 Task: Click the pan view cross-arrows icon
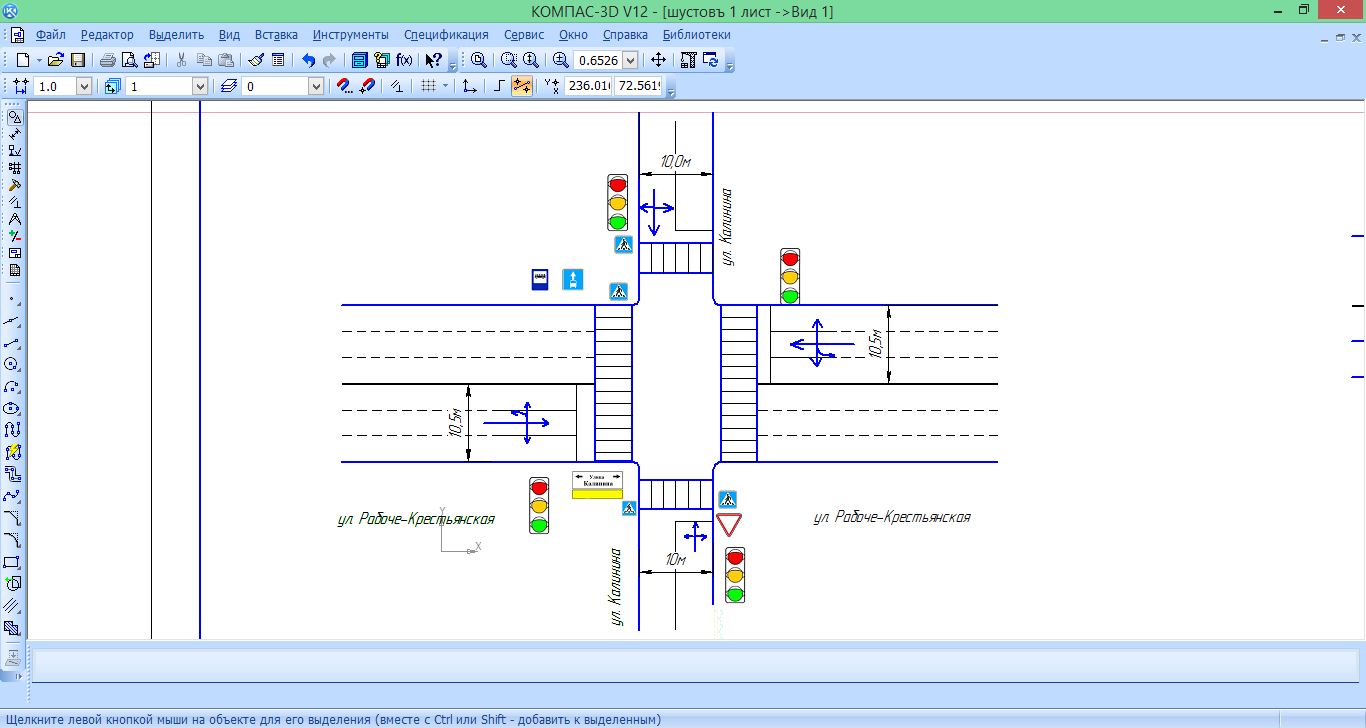coord(658,60)
